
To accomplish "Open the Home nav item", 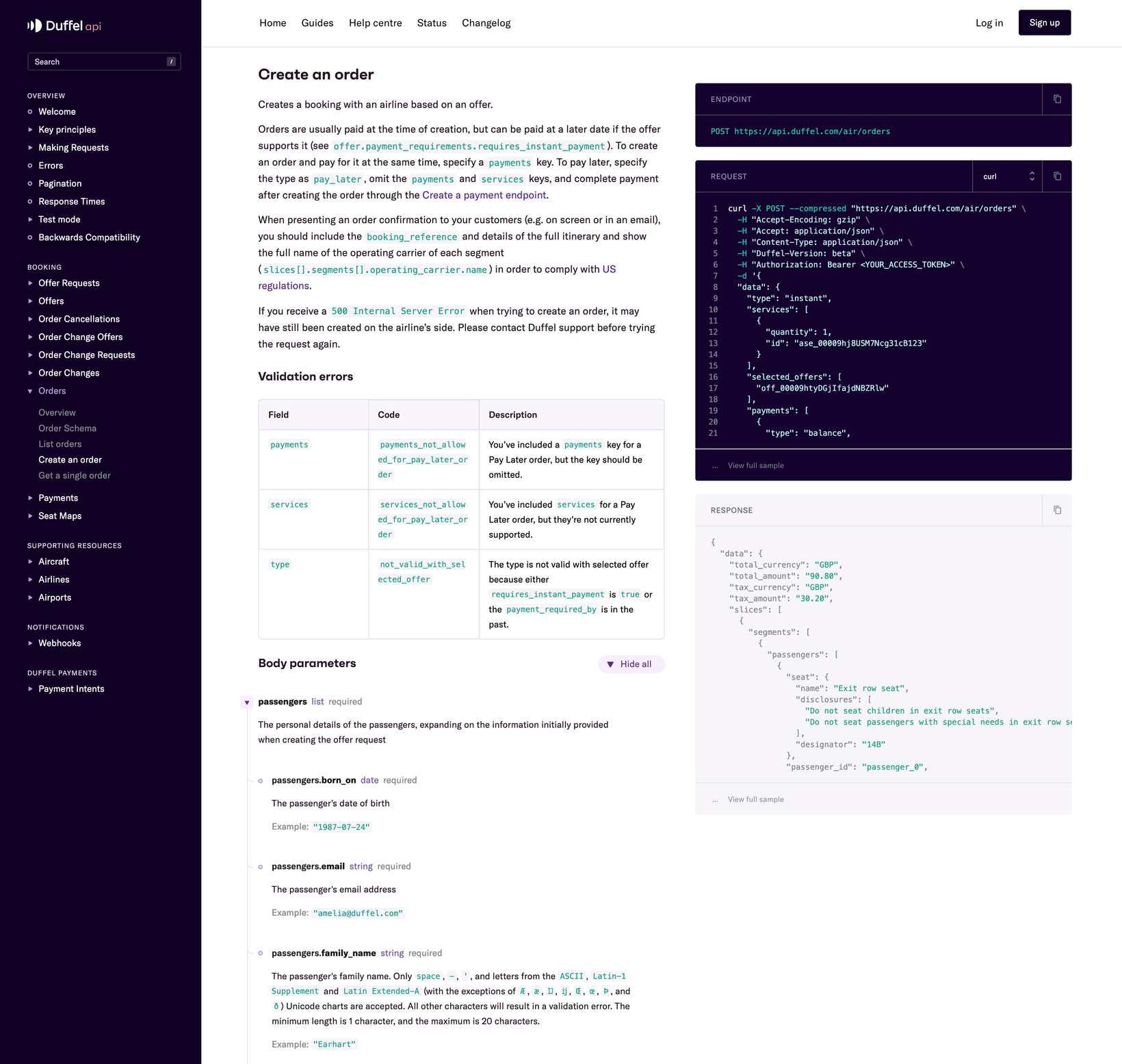I will [272, 23].
